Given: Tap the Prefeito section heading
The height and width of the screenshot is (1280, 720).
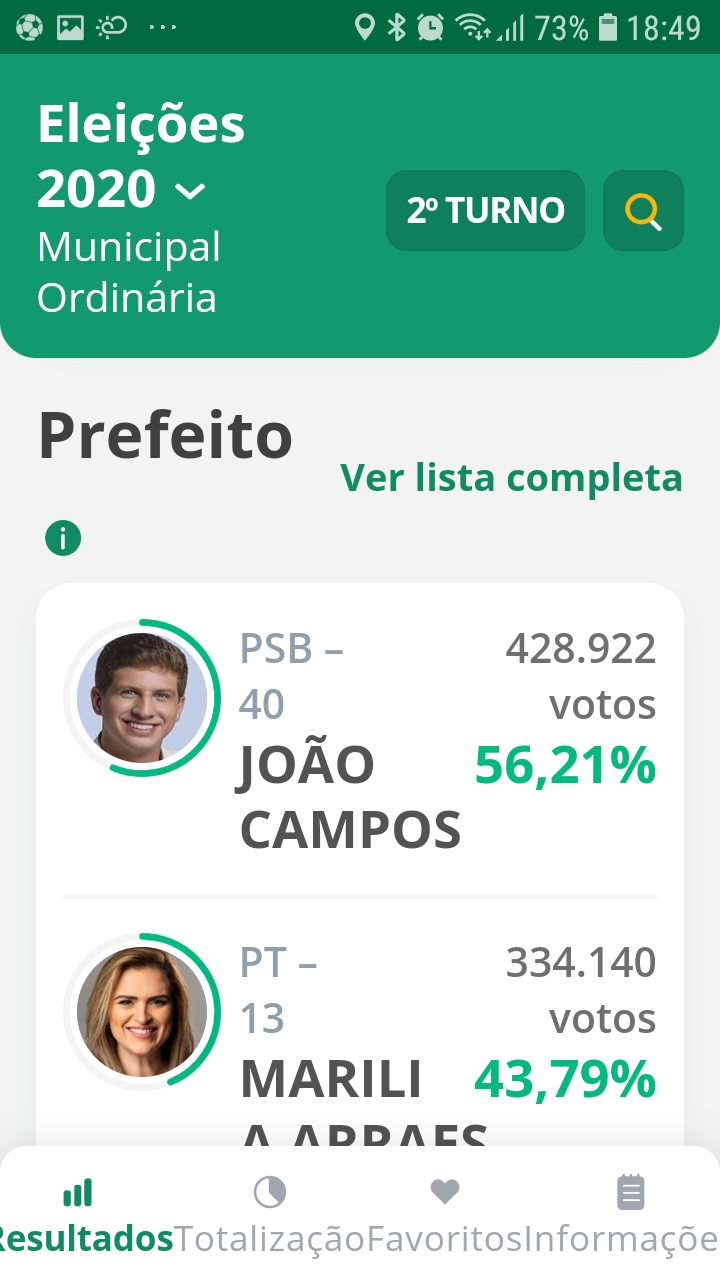Looking at the screenshot, I should coord(165,437).
